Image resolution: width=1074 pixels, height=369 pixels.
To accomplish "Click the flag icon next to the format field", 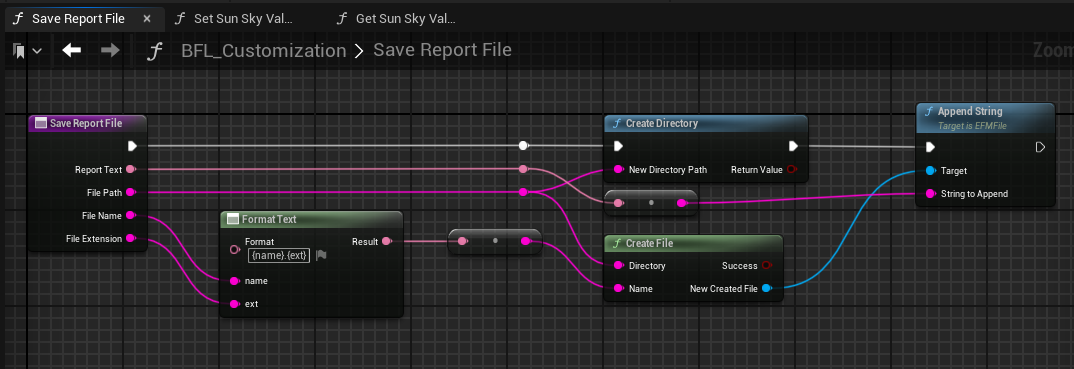I will coord(321,255).
